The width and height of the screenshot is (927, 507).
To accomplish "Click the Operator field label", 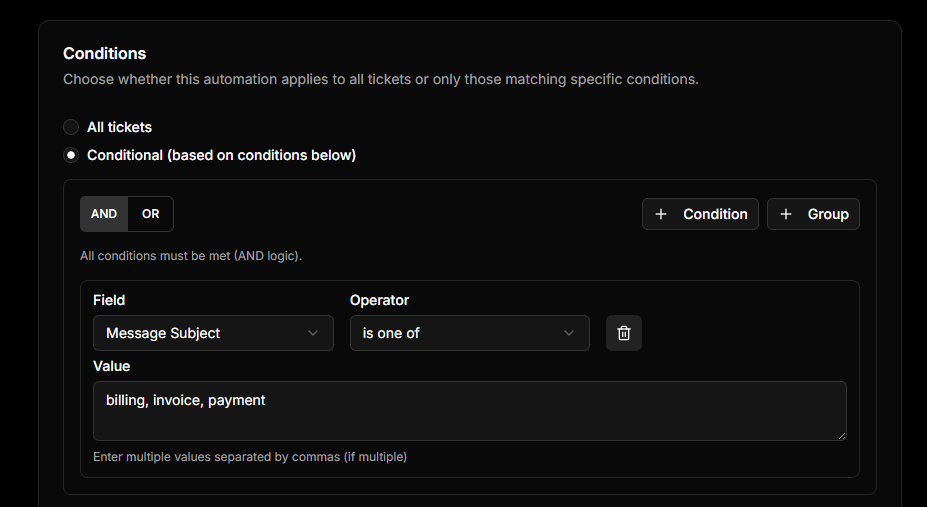I will [x=379, y=300].
